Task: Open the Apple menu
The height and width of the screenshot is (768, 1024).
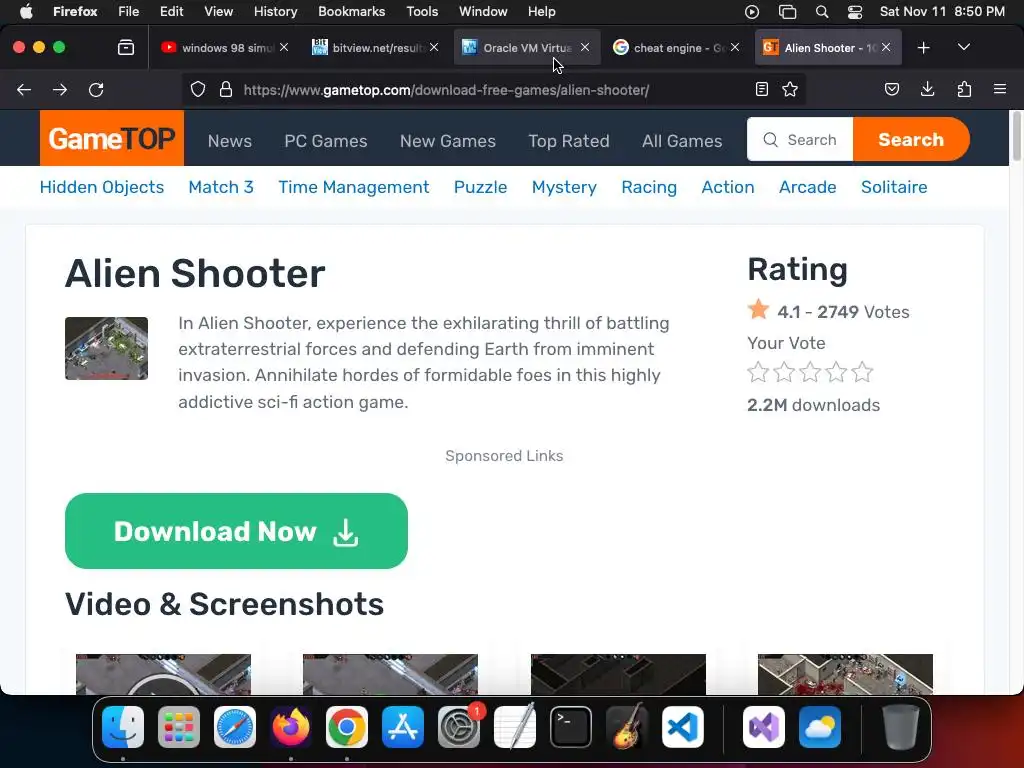Action: click(26, 11)
